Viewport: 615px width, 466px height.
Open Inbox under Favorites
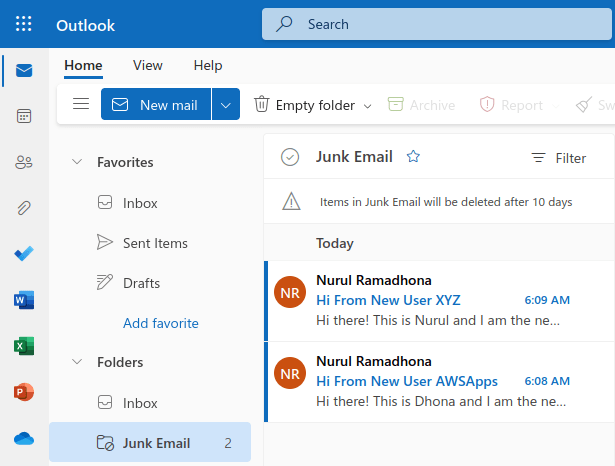[140, 203]
